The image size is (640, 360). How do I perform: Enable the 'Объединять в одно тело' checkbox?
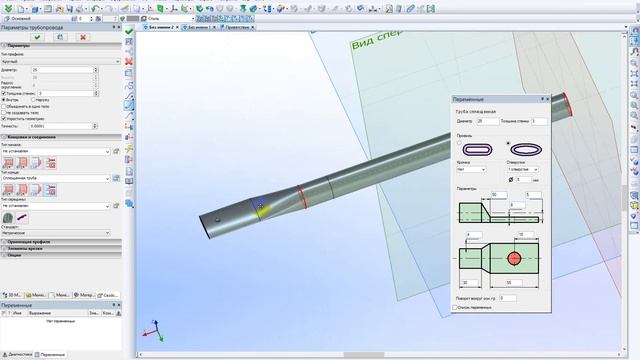4,106
